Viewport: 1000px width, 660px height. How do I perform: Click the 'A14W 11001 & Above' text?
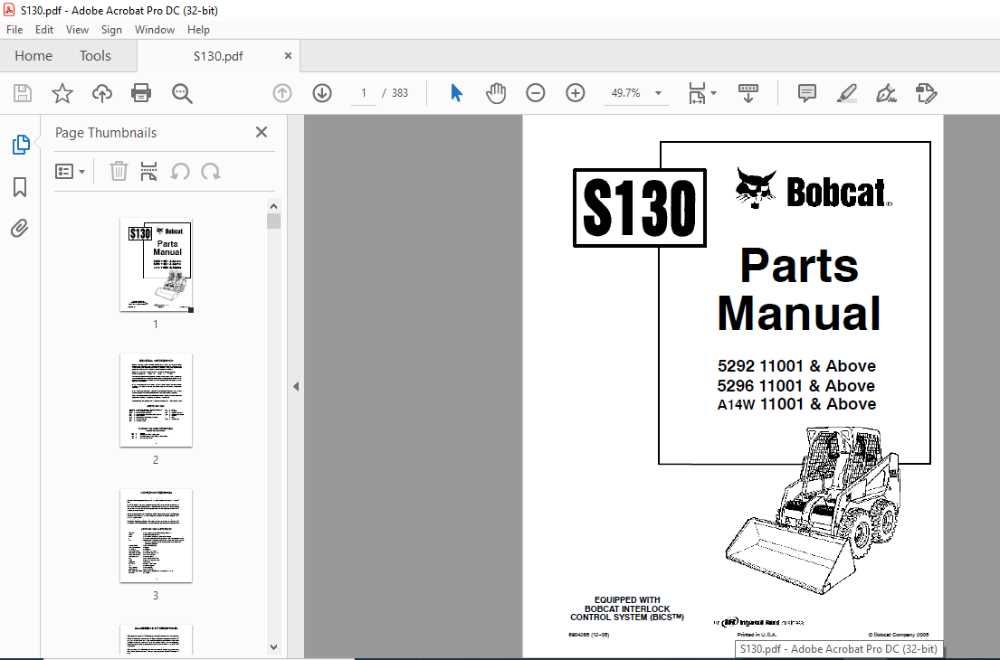point(797,404)
